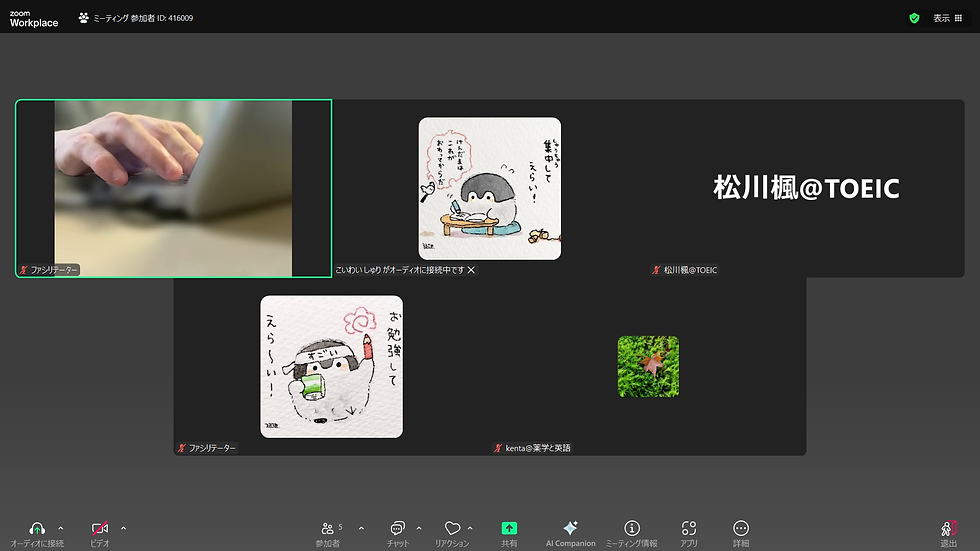Click meeting participant ID label
The height and width of the screenshot is (551, 980).
[x=143, y=18]
